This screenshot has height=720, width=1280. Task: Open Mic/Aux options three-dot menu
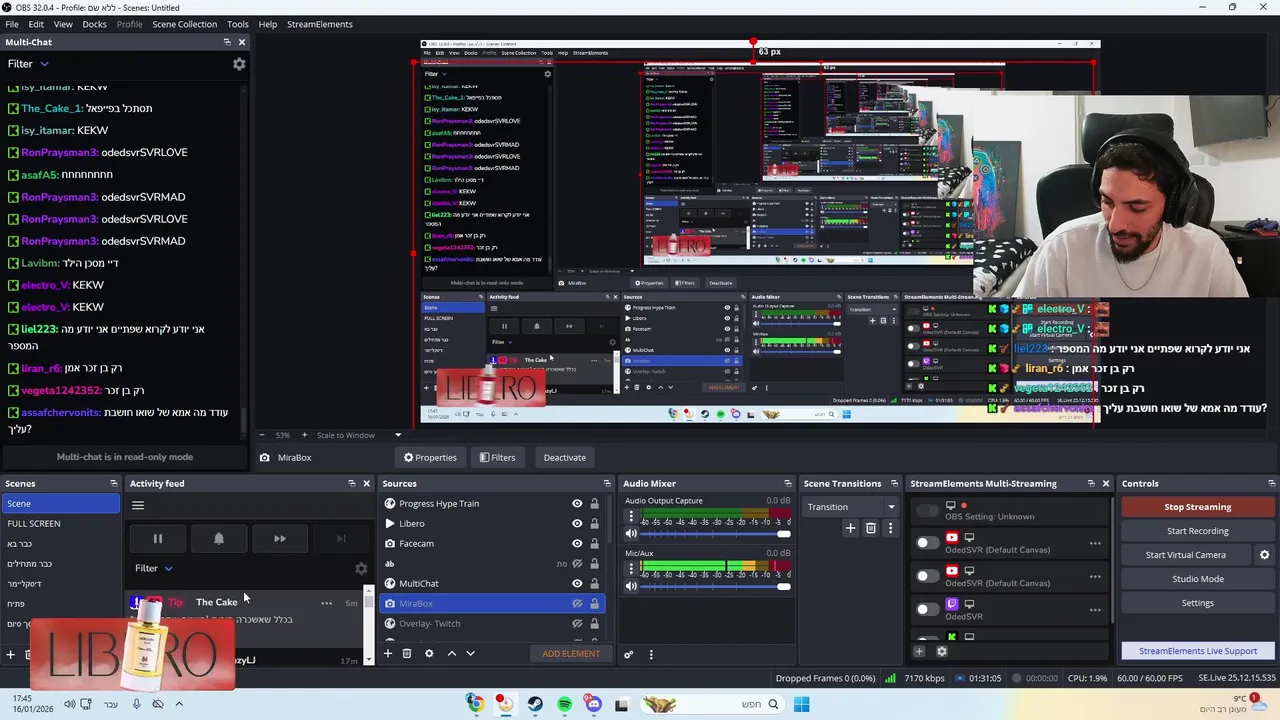coord(631,569)
